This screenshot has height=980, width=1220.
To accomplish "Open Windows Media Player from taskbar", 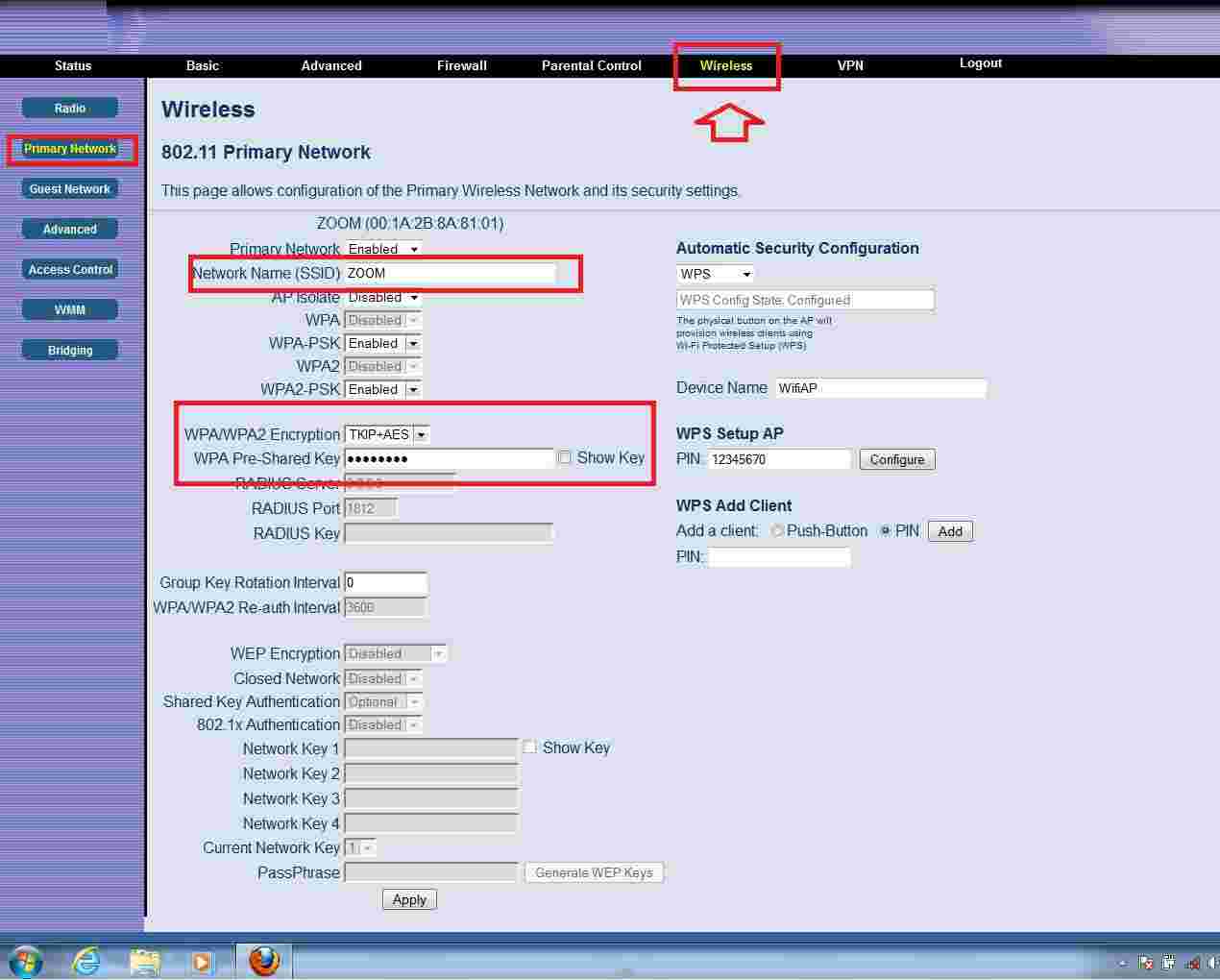I will pos(201,961).
